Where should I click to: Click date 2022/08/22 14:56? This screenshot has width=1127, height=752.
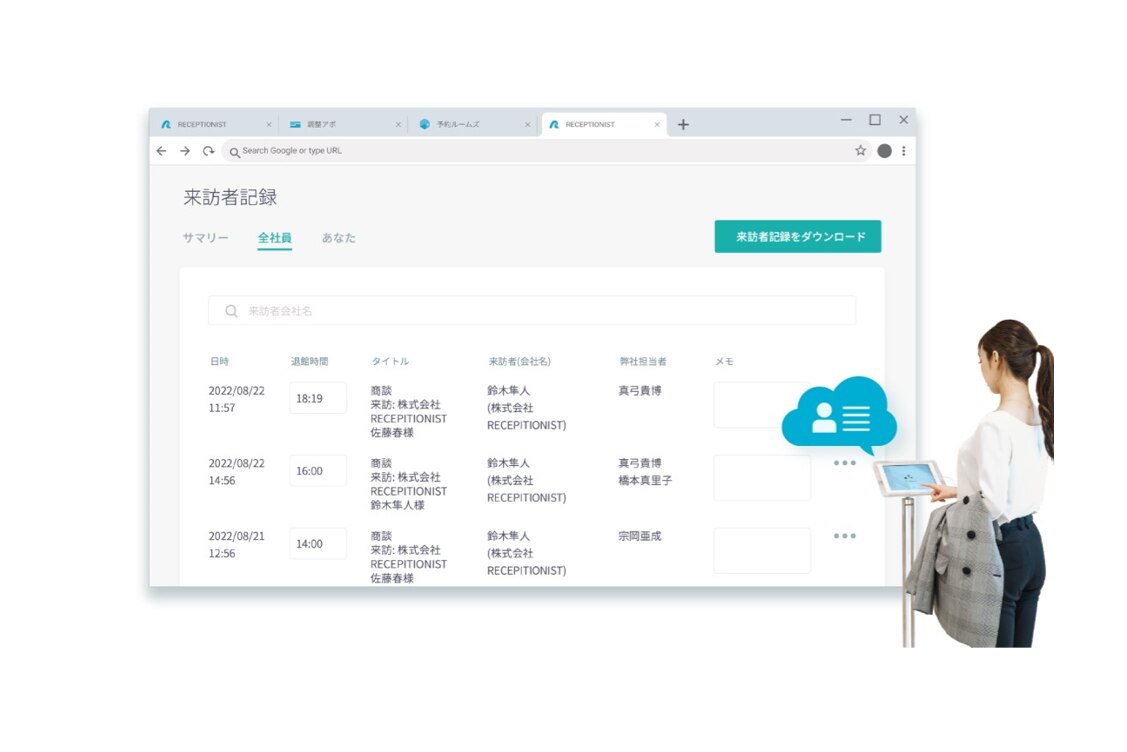point(236,472)
